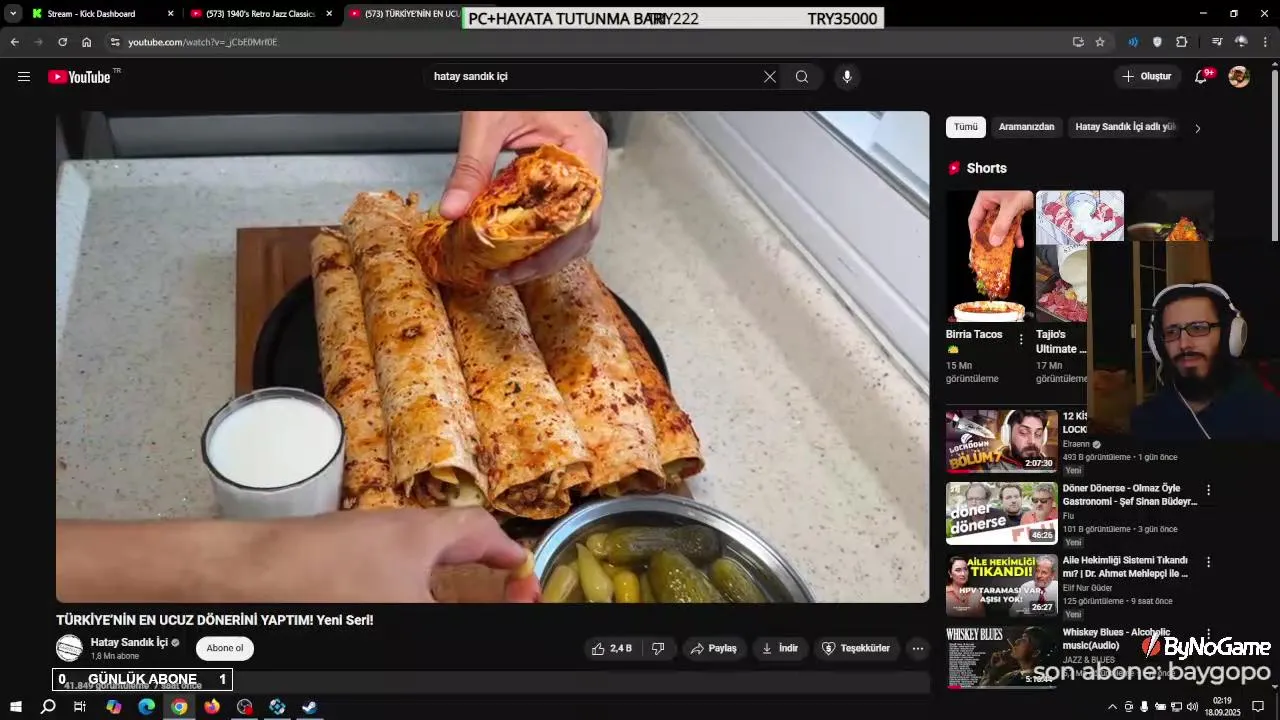This screenshot has height=720, width=1280.
Task: Open volume control in system tray
Action: point(1192,707)
